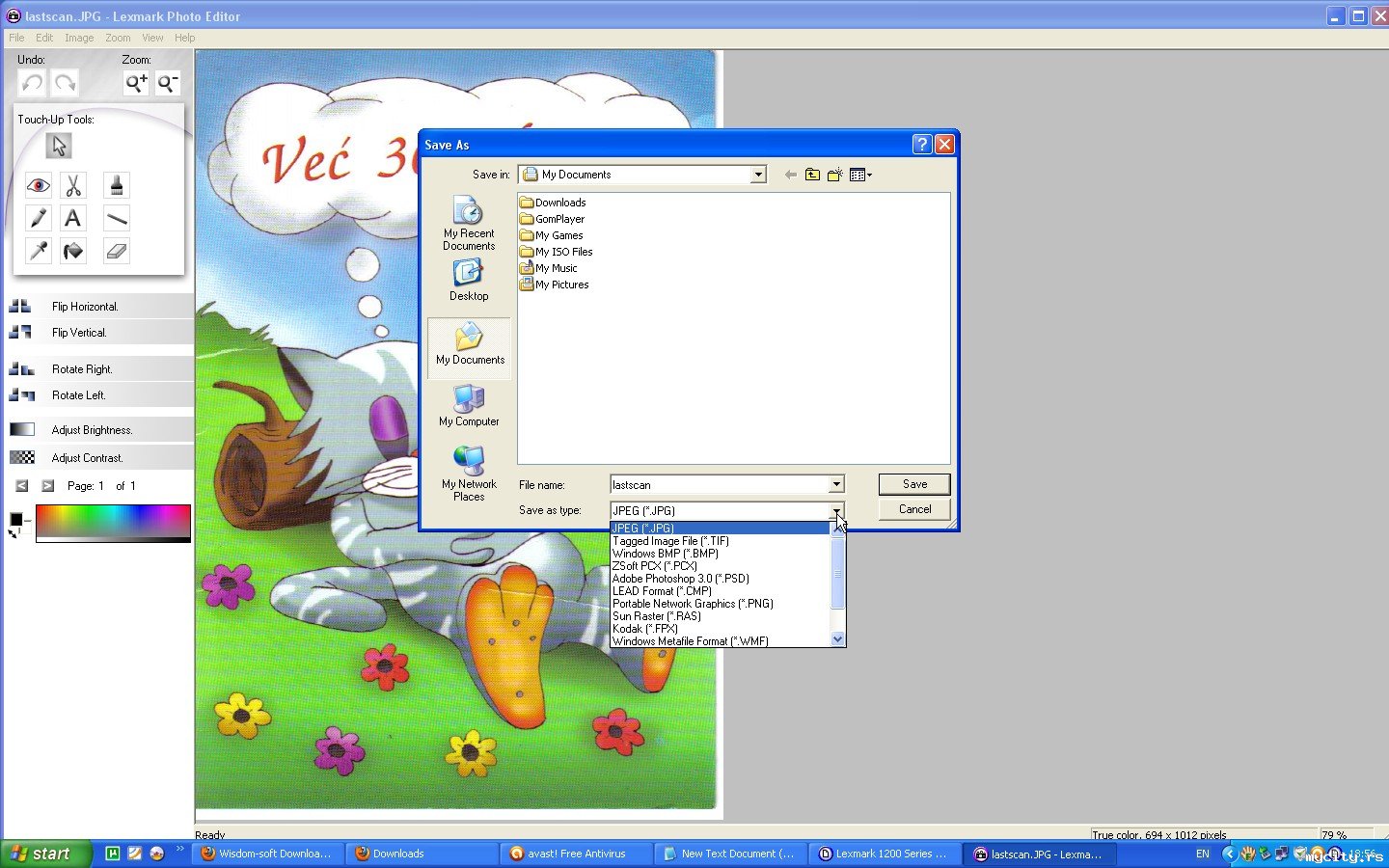Select the paintbrush tool
The width and height of the screenshot is (1389, 868).
click(117, 185)
